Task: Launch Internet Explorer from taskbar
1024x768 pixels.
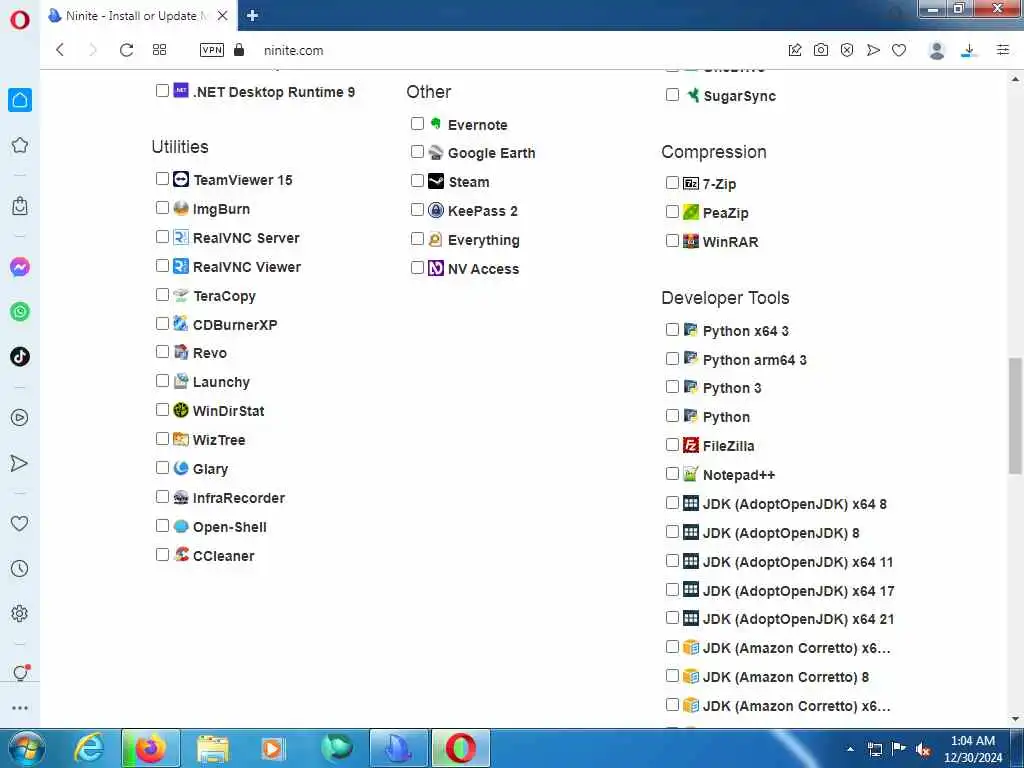Action: [88, 748]
